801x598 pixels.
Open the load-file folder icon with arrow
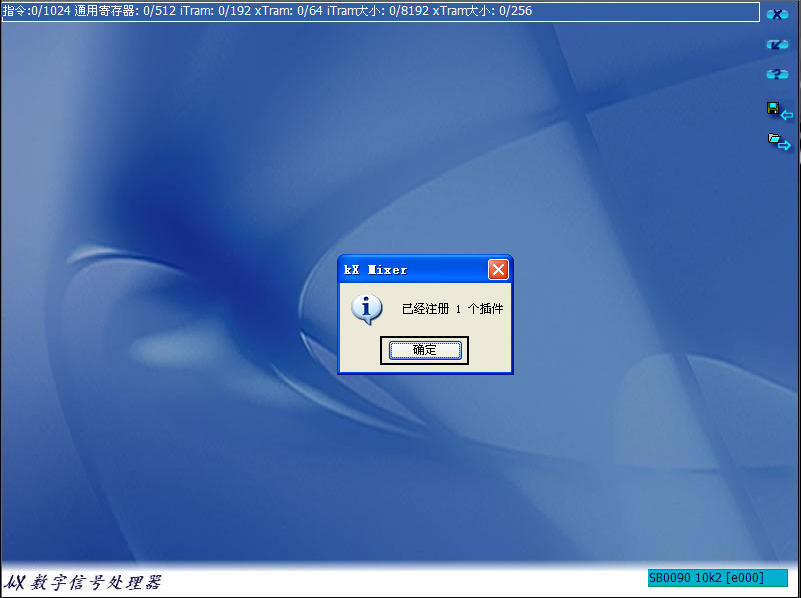point(772,137)
